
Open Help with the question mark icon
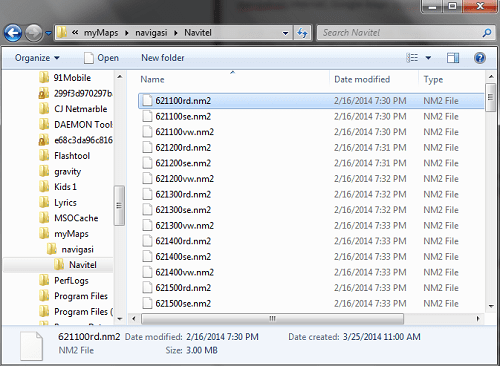coord(480,58)
